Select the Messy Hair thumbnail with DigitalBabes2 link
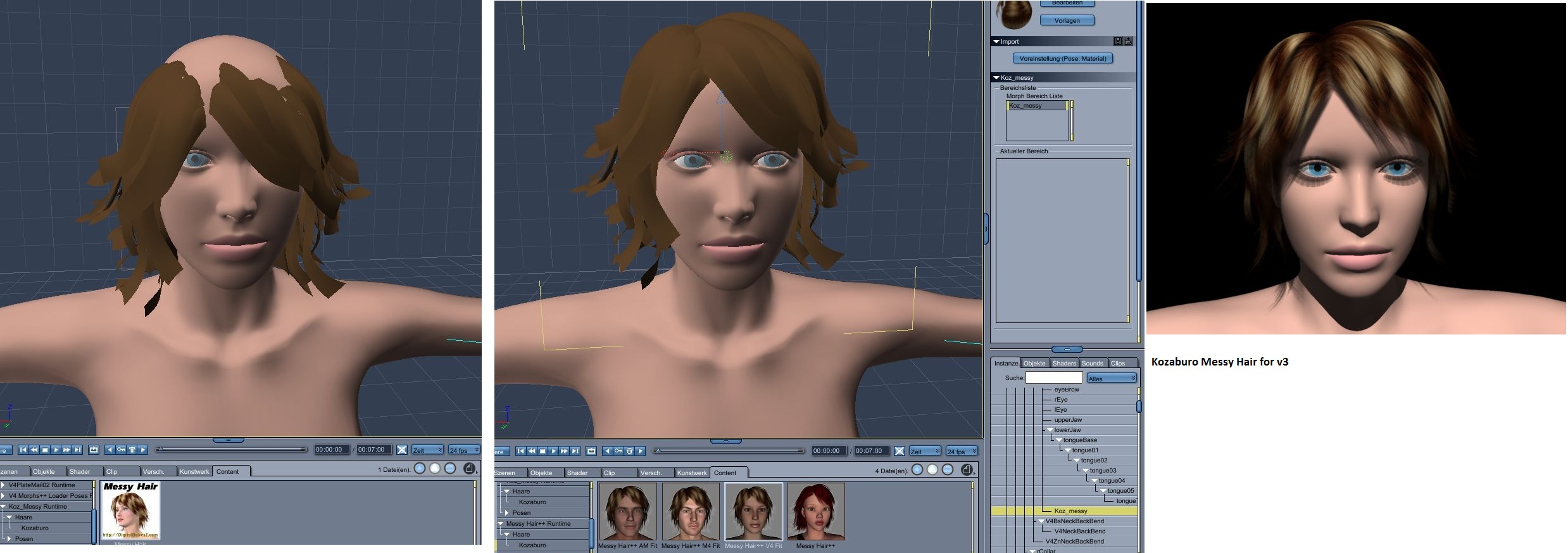Viewport: 1568px width, 553px height. [130, 511]
